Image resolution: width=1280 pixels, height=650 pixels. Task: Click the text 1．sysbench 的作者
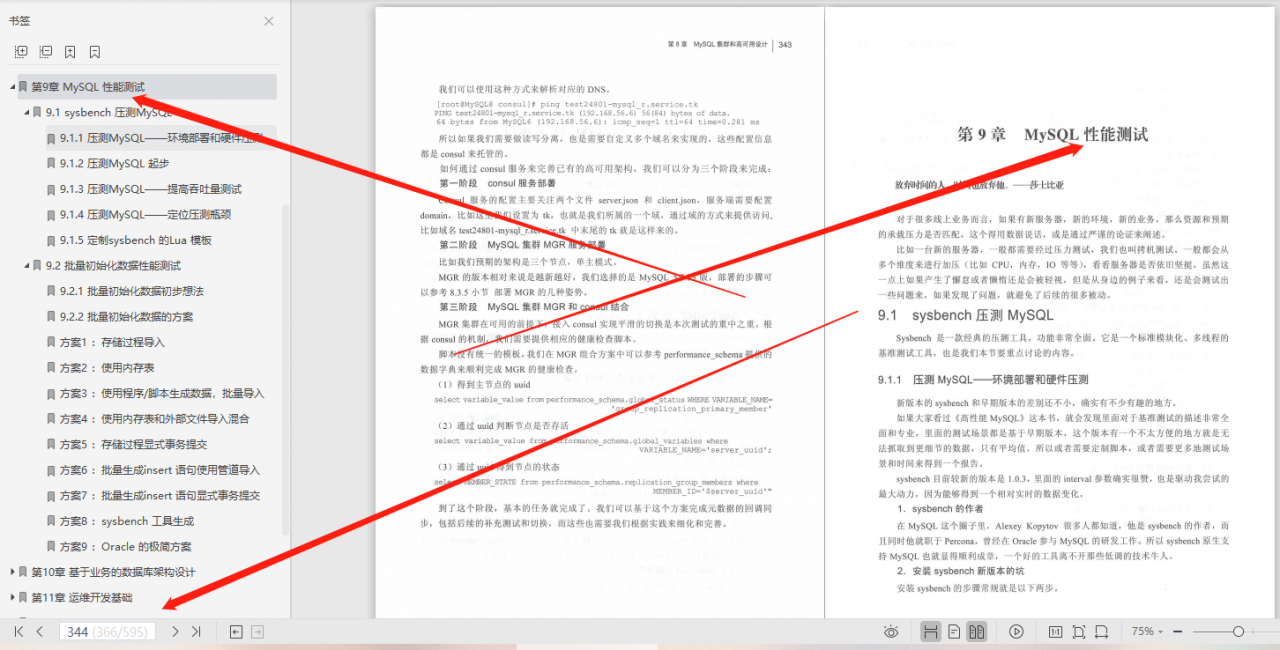938,509
